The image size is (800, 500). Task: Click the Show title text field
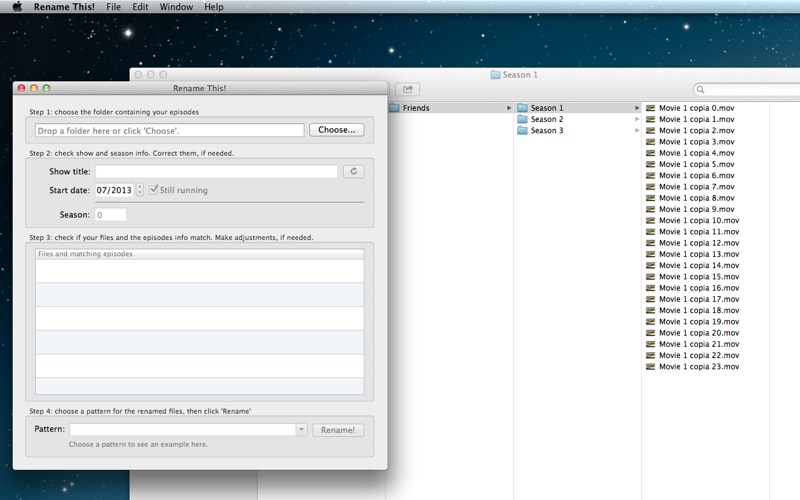click(x=216, y=172)
